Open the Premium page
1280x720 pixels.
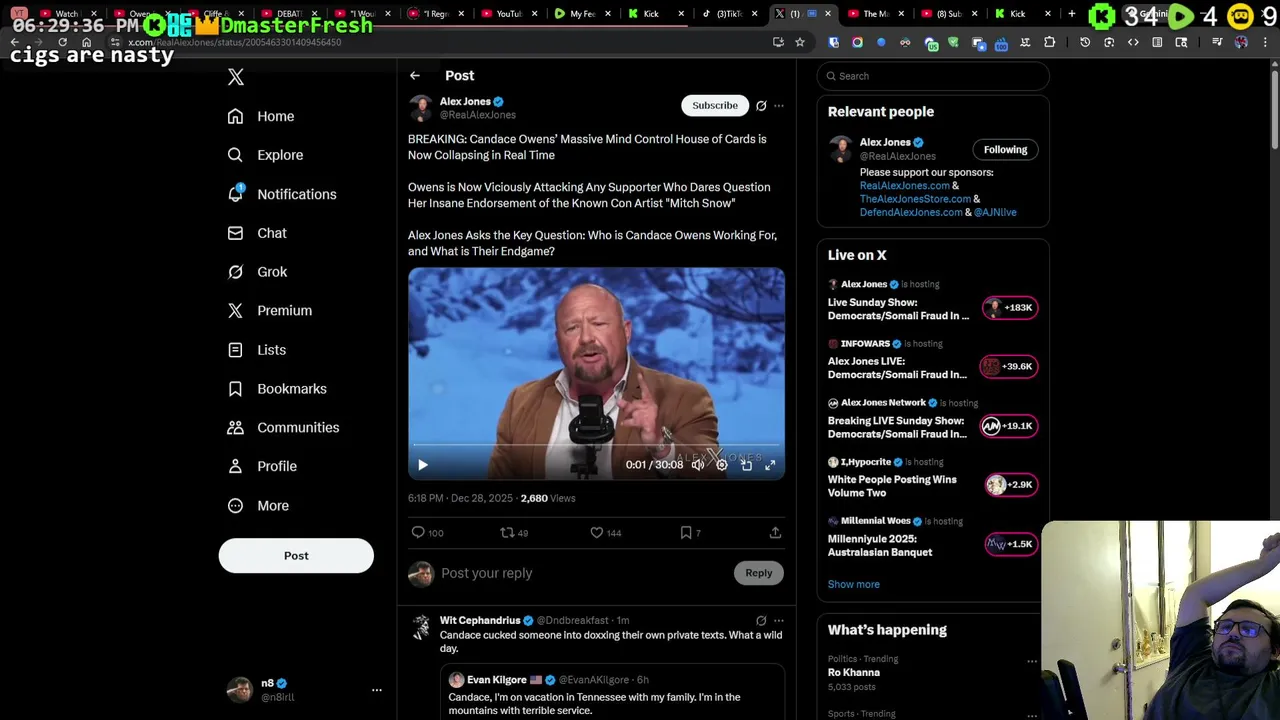[270, 311]
